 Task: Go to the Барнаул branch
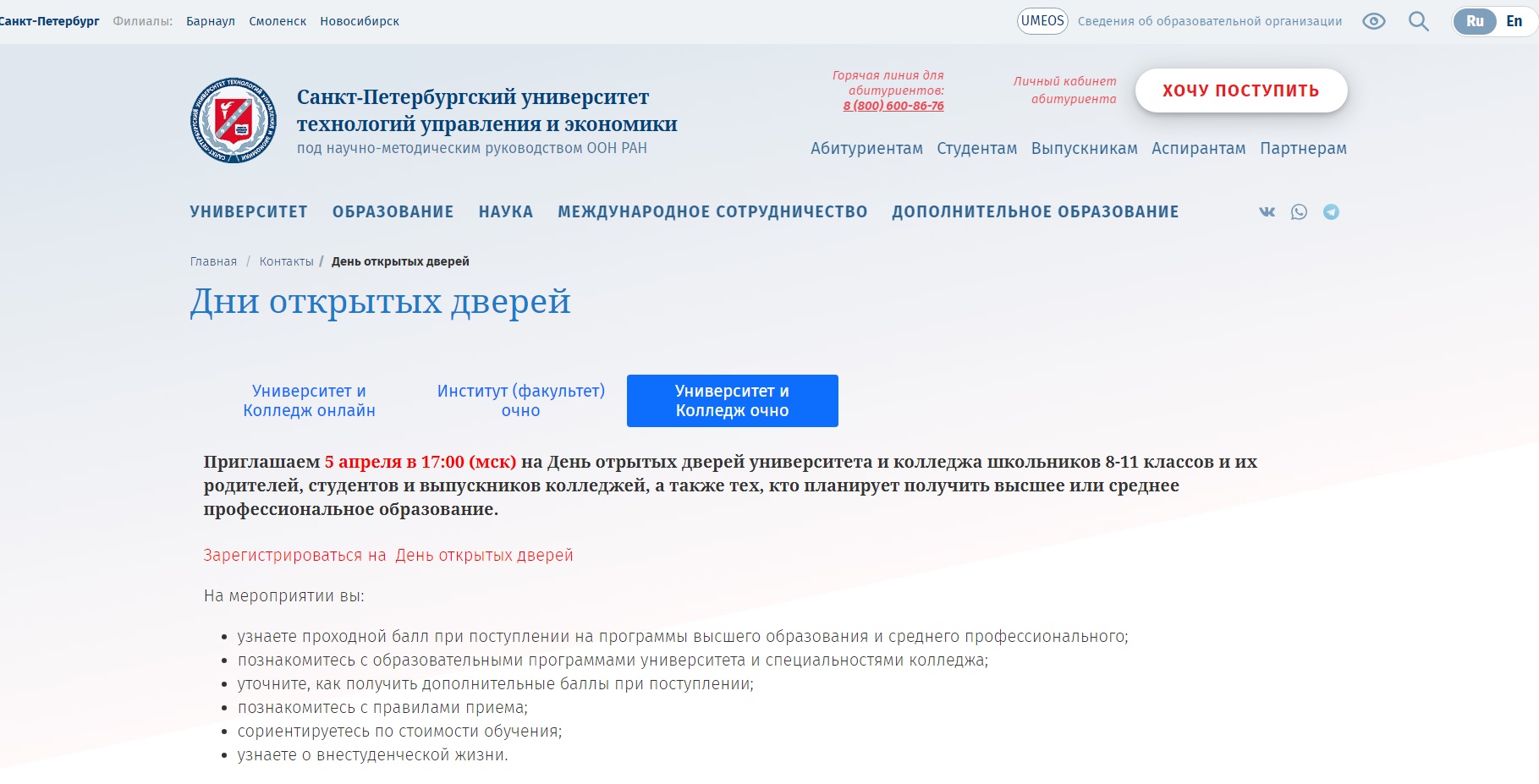click(x=211, y=22)
